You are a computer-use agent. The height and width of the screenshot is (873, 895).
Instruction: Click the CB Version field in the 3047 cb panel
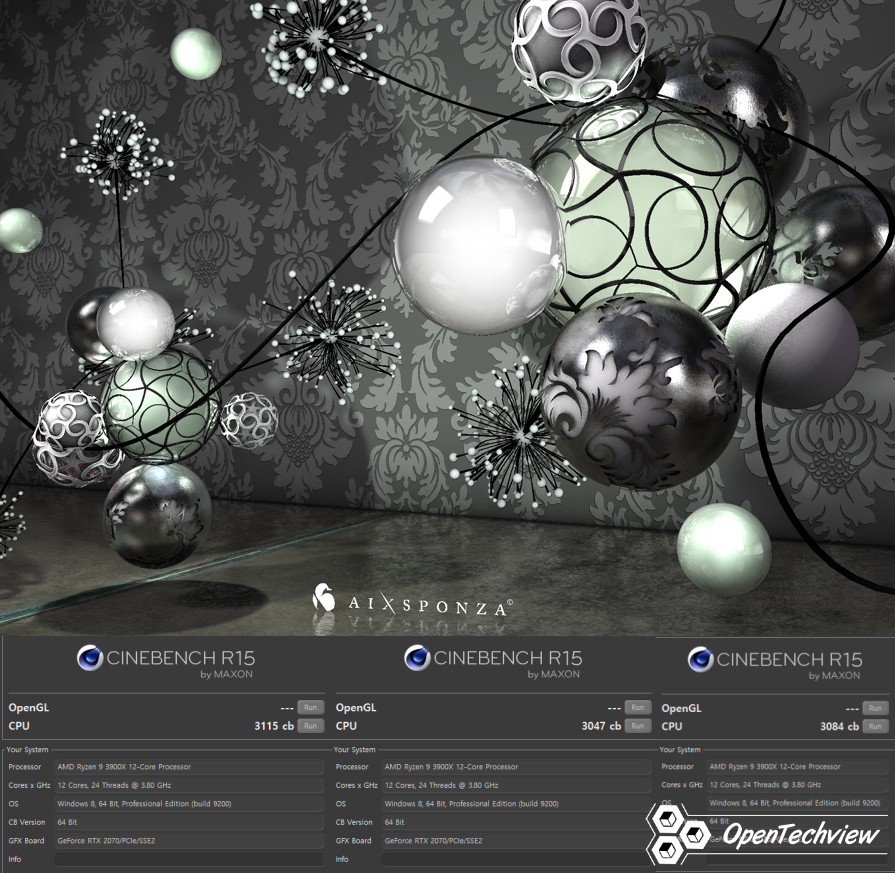pyautogui.click(x=516, y=822)
